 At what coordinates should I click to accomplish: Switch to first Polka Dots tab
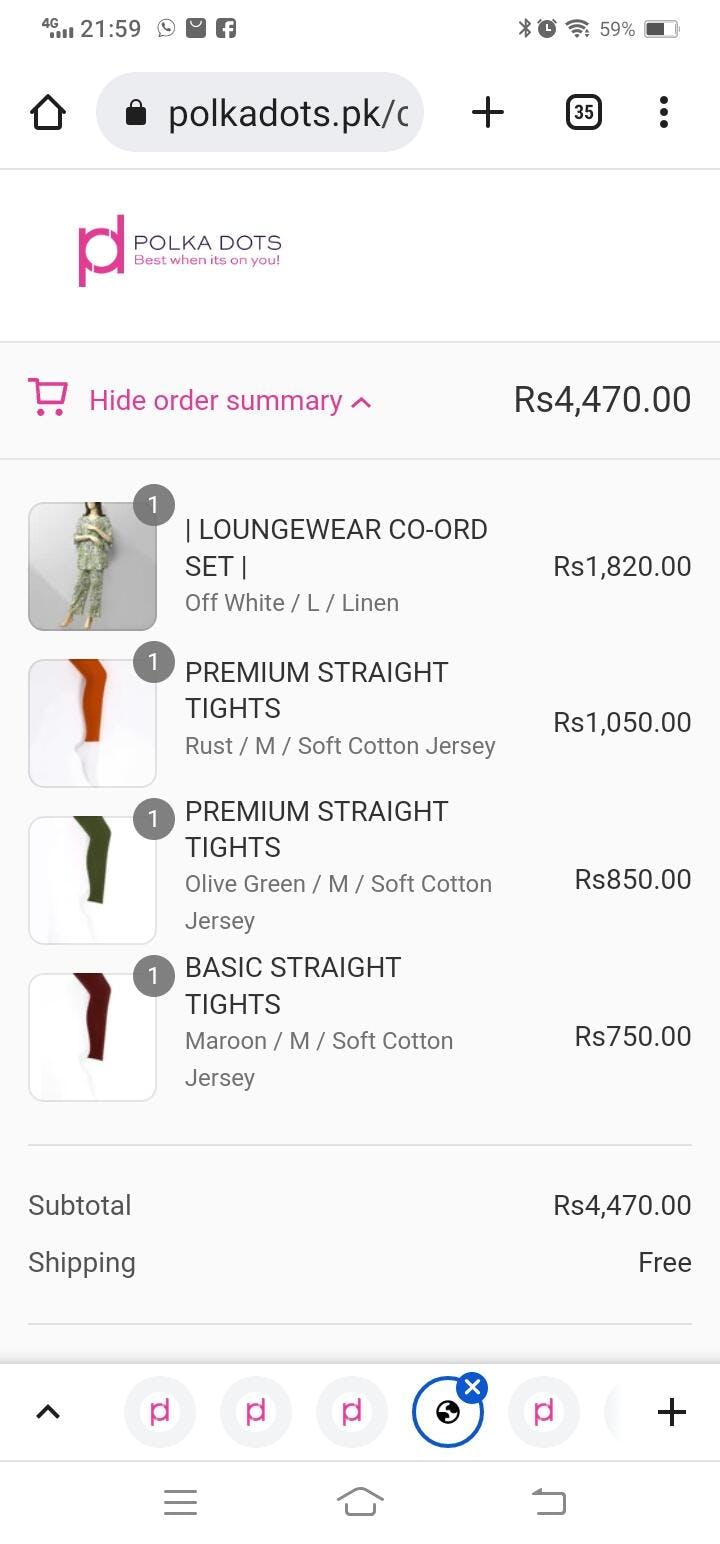tap(160, 1412)
